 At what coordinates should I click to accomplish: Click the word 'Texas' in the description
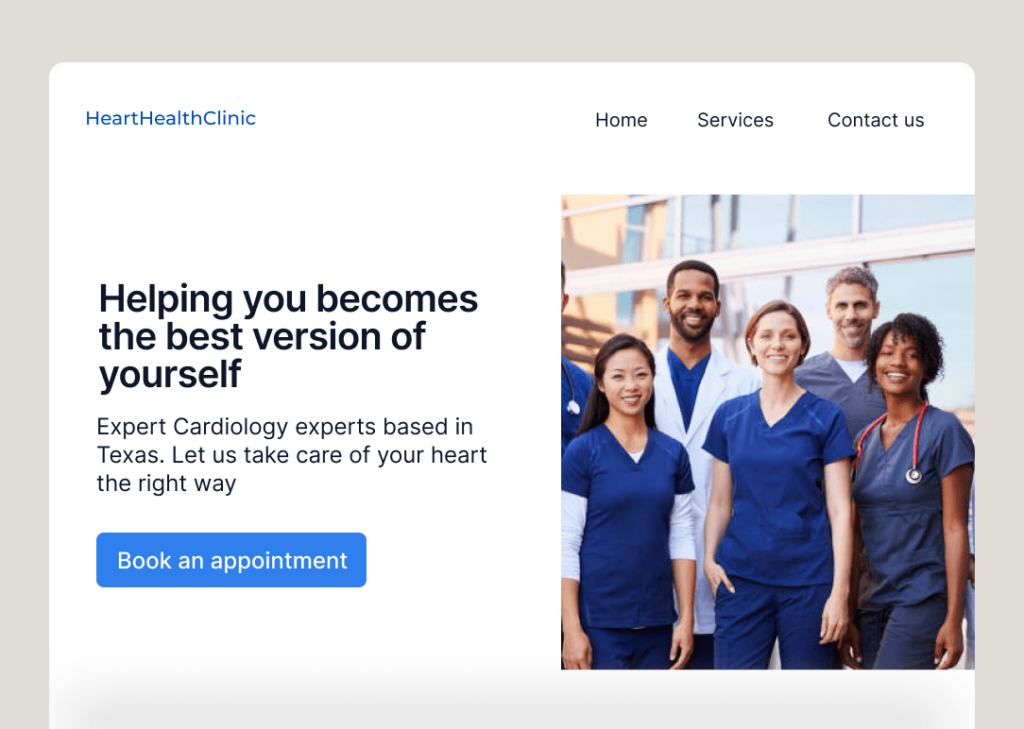tap(129, 455)
